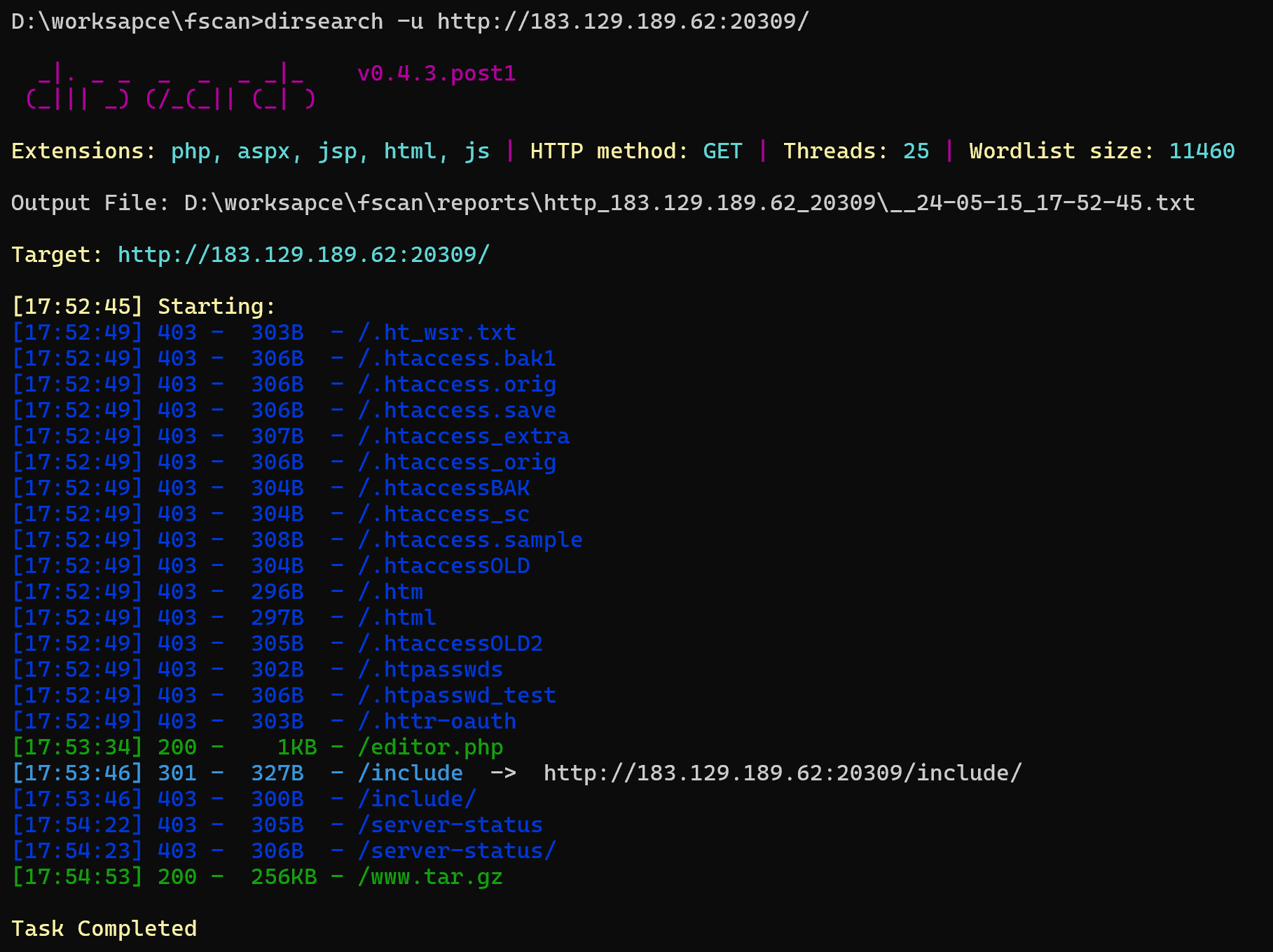Click the /.htaccessBAK result path
1273x952 pixels.
443,488
